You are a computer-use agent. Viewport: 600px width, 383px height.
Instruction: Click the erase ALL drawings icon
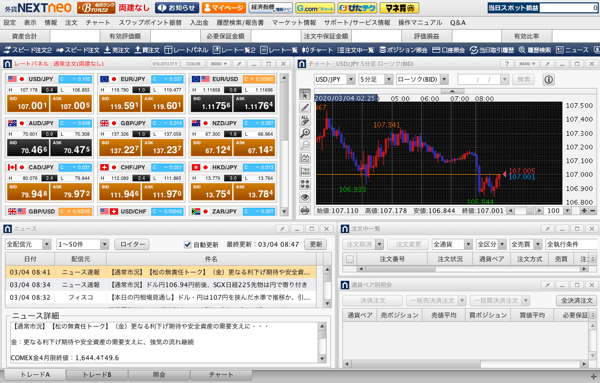(x=305, y=121)
